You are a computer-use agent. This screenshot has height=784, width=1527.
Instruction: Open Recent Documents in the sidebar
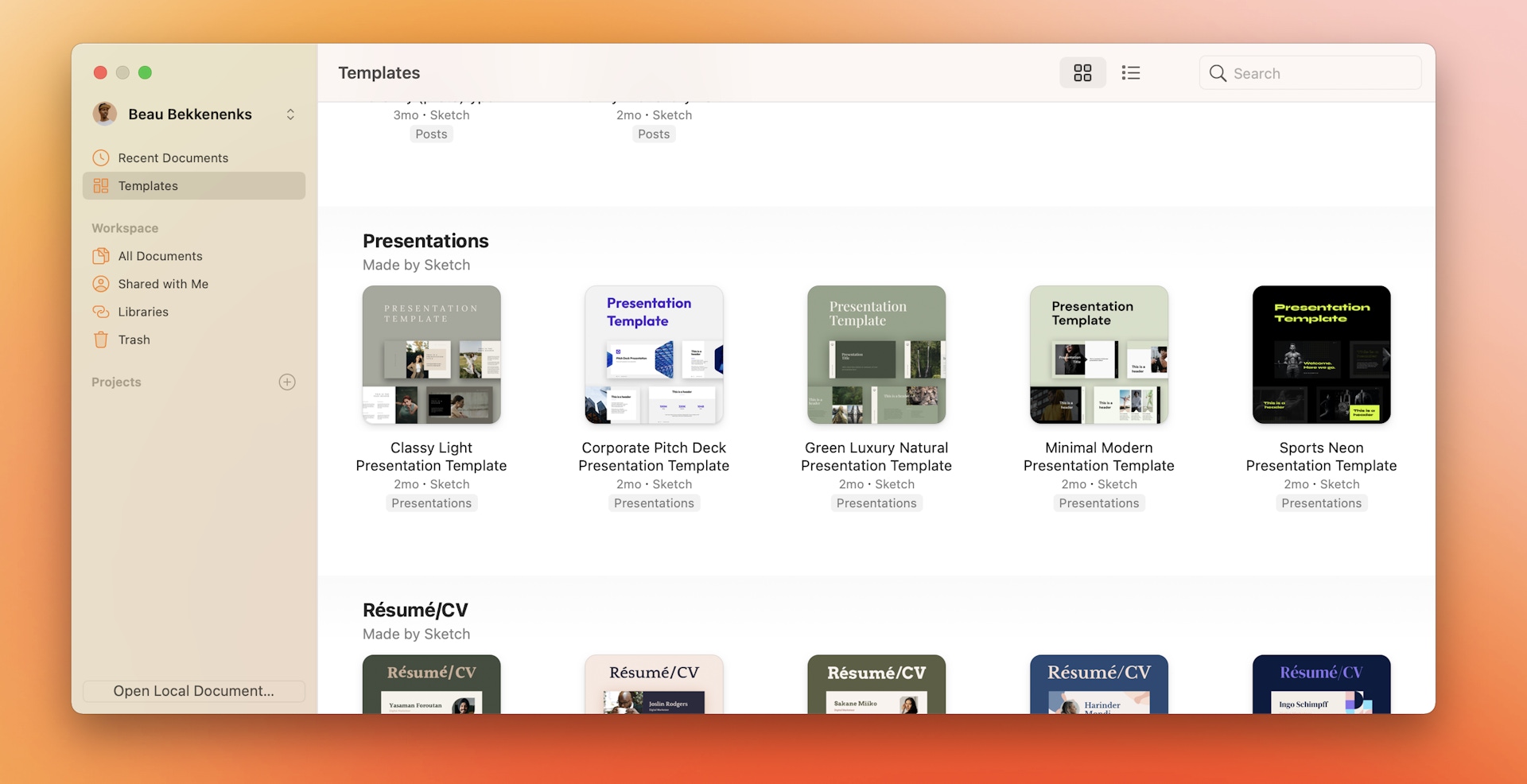coord(172,157)
